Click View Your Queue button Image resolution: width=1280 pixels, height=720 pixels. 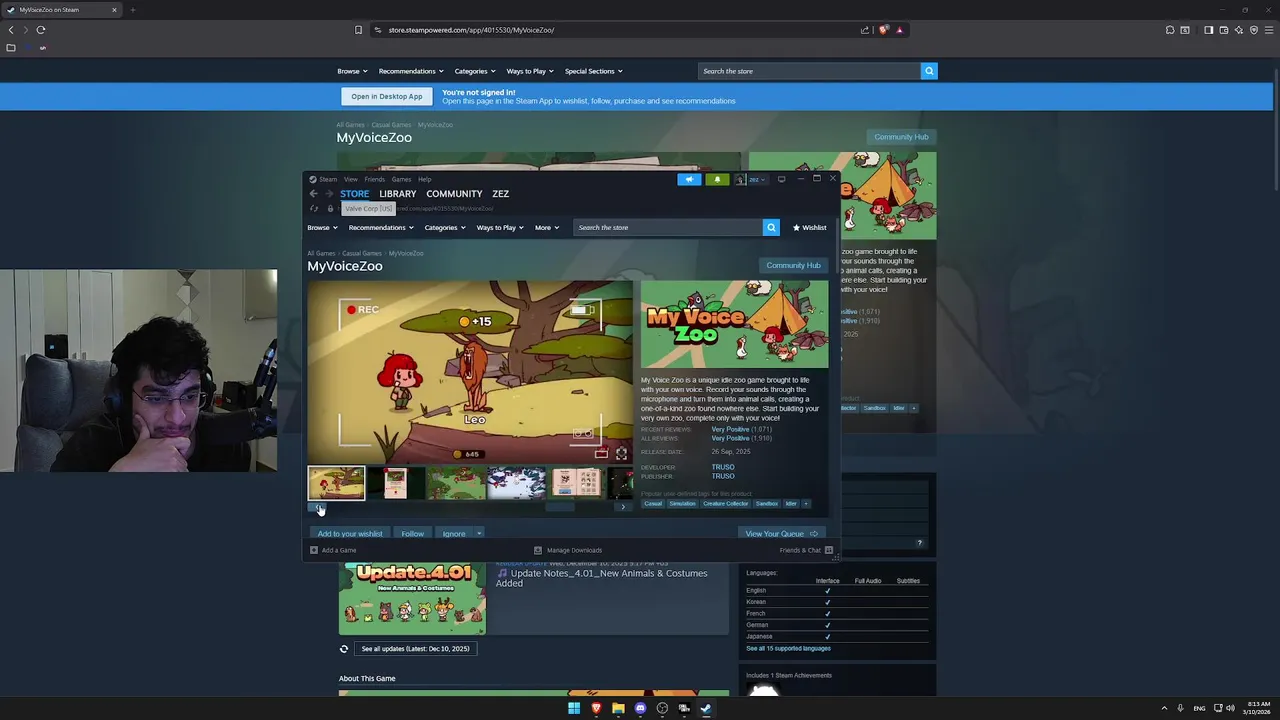tap(781, 534)
